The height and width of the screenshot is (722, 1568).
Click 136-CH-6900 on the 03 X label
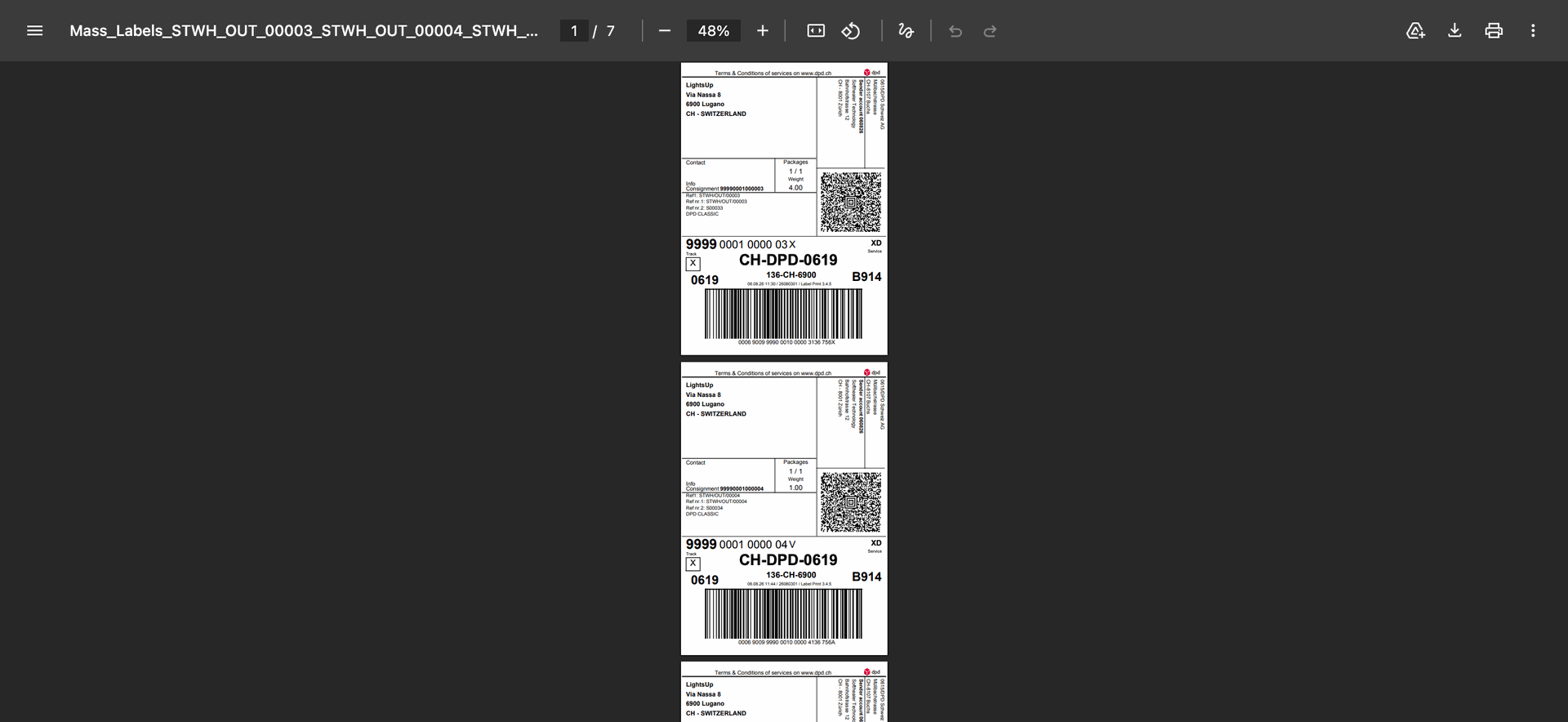[x=791, y=275]
